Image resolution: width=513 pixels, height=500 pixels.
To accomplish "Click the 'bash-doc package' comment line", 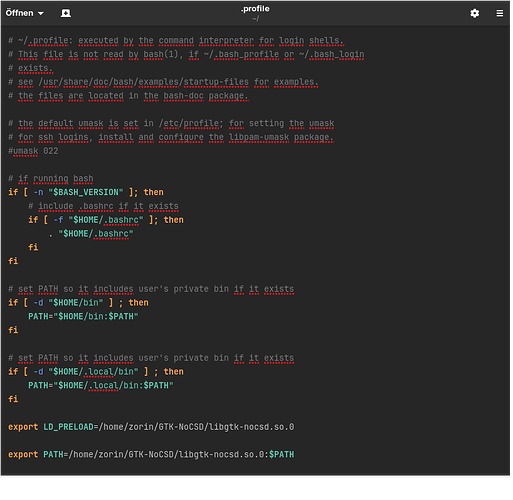I will (x=128, y=96).
